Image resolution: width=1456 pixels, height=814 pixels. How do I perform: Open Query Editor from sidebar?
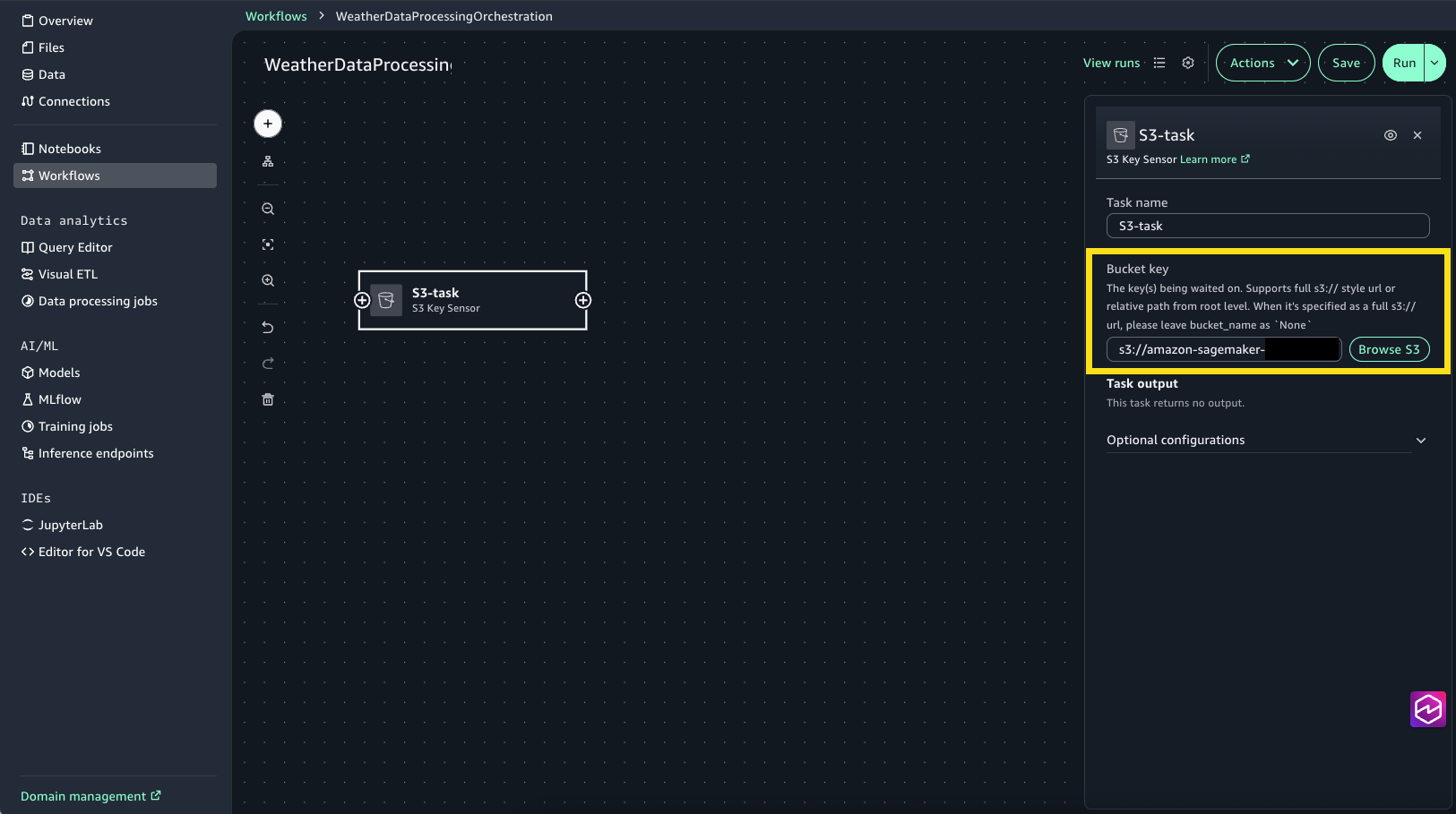click(75, 247)
